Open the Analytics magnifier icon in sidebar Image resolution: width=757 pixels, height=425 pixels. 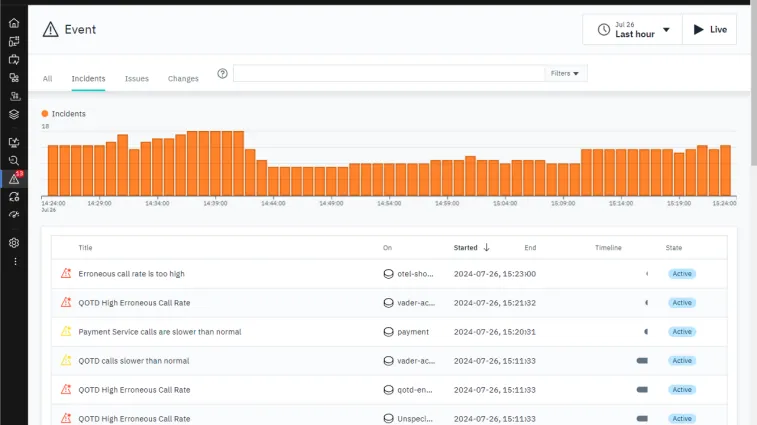coord(14,161)
